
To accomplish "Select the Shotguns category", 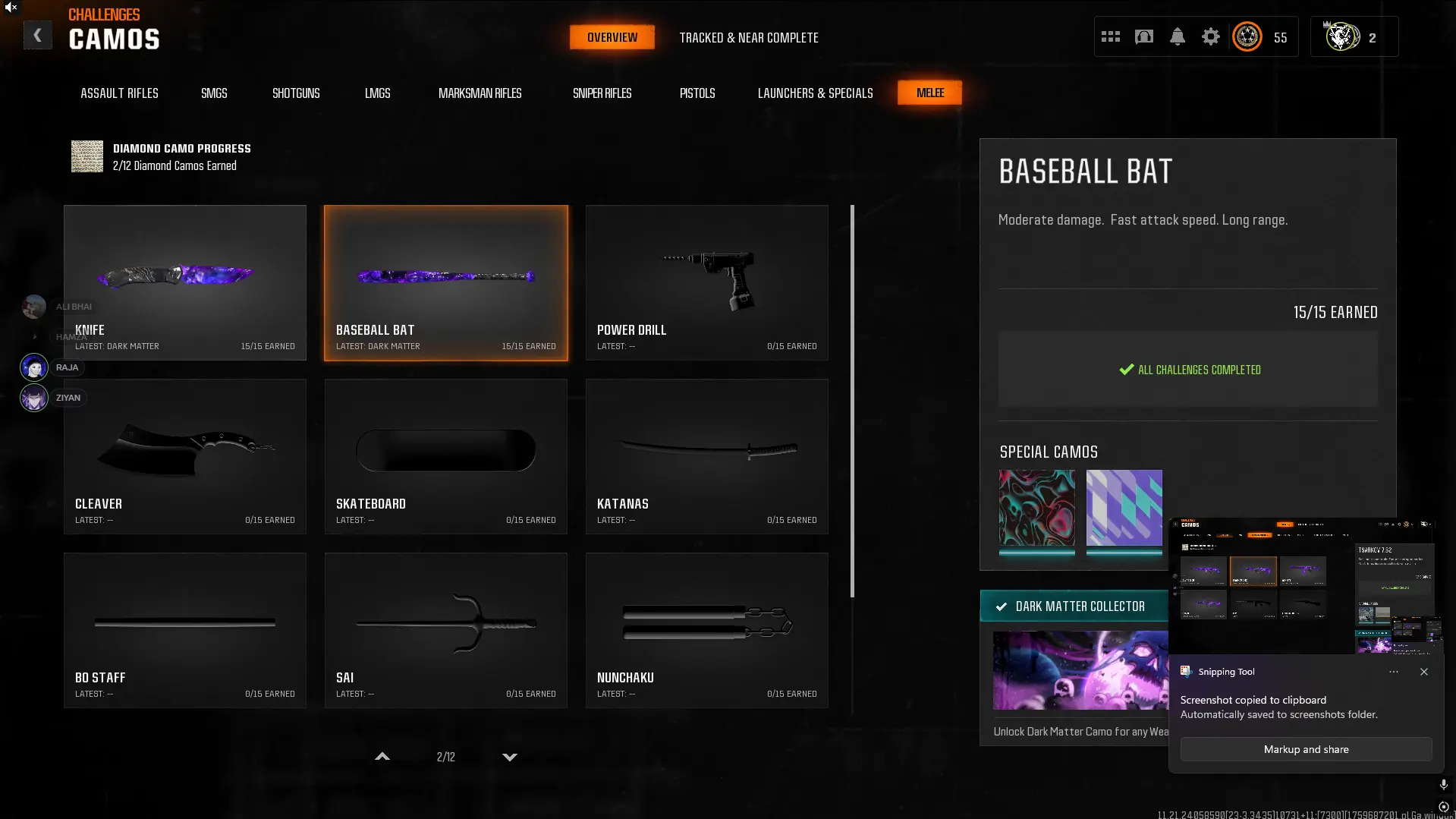I will 296,93.
